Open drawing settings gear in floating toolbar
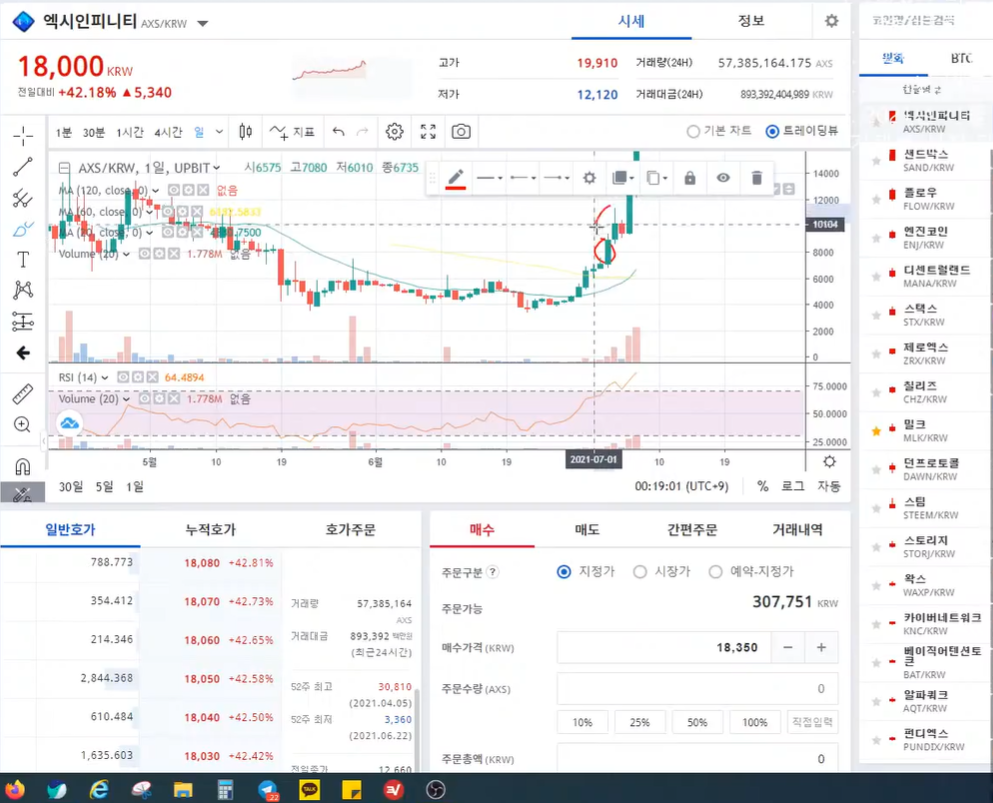This screenshot has width=993, height=803. pyautogui.click(x=590, y=178)
